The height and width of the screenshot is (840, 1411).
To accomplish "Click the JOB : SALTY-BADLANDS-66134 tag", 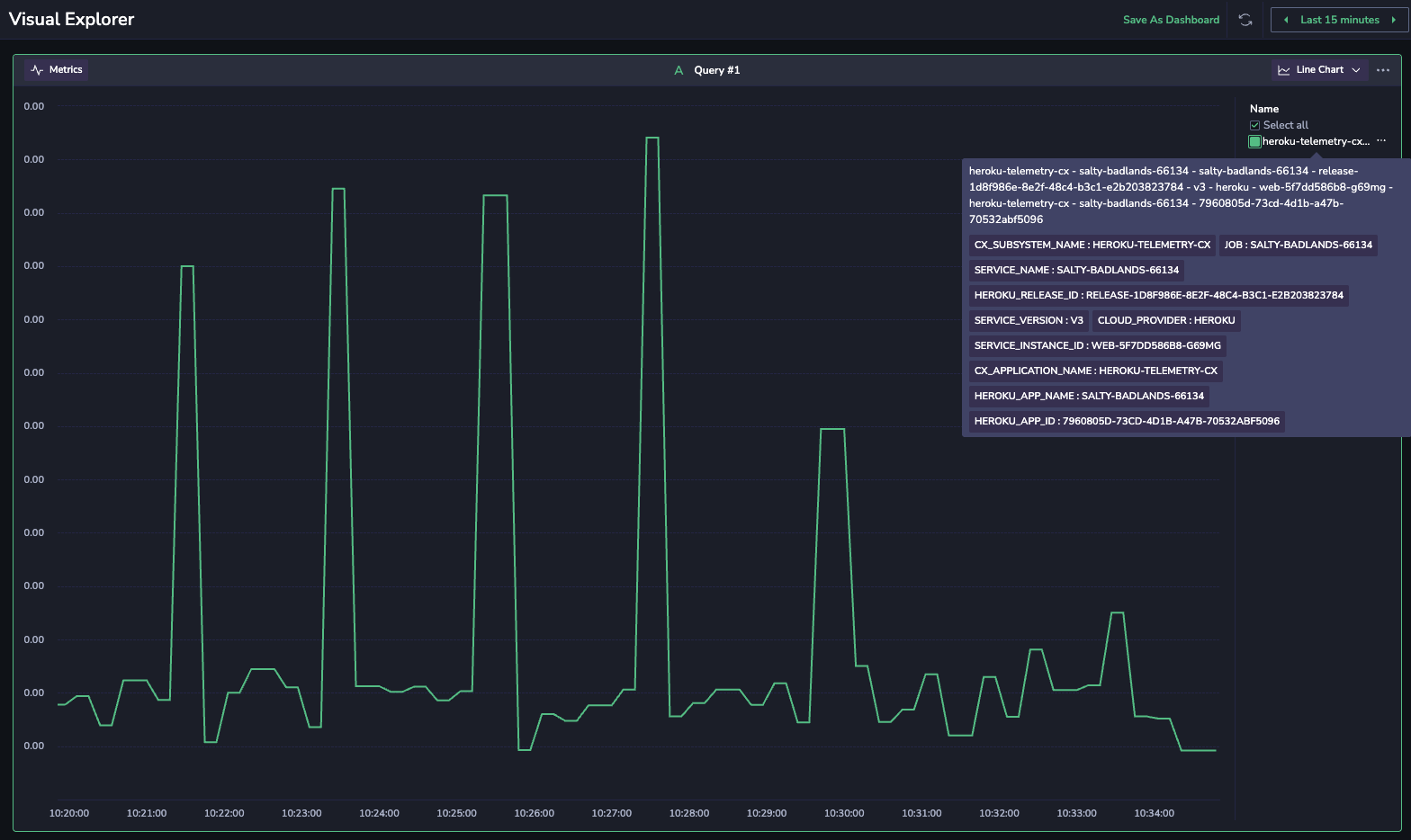I will point(1299,245).
